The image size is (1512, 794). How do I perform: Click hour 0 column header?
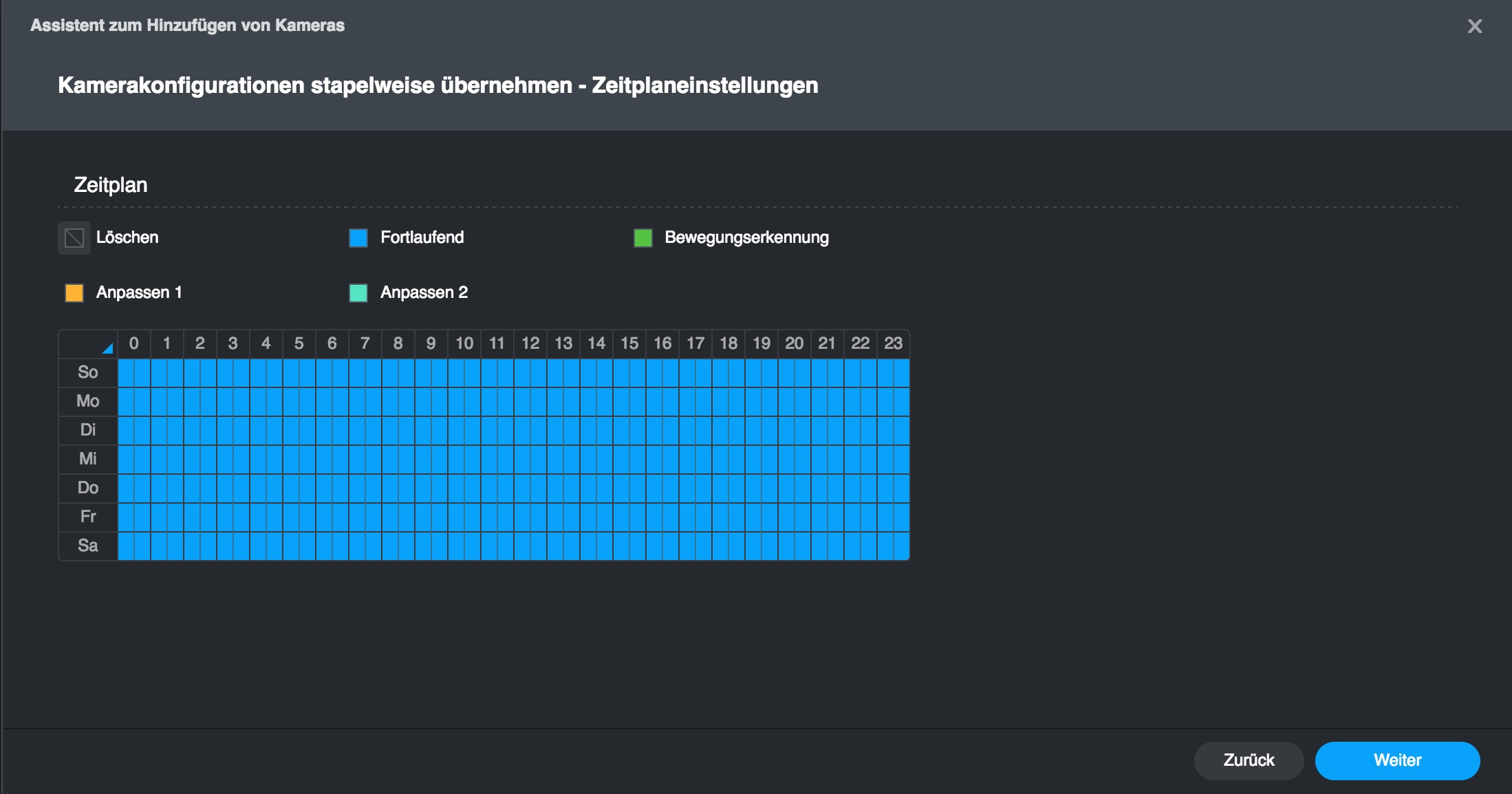(x=134, y=343)
